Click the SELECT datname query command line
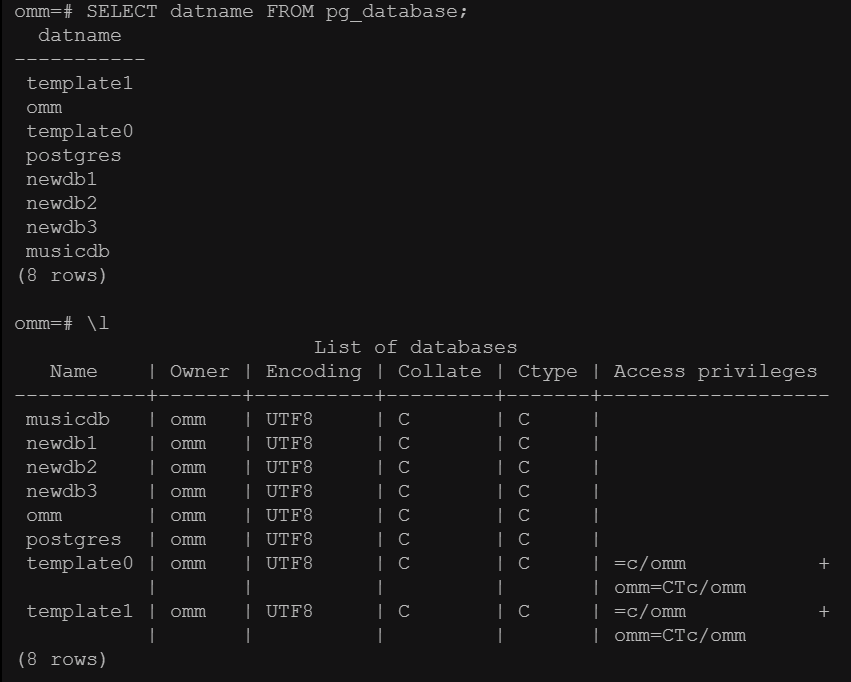 click(241, 12)
